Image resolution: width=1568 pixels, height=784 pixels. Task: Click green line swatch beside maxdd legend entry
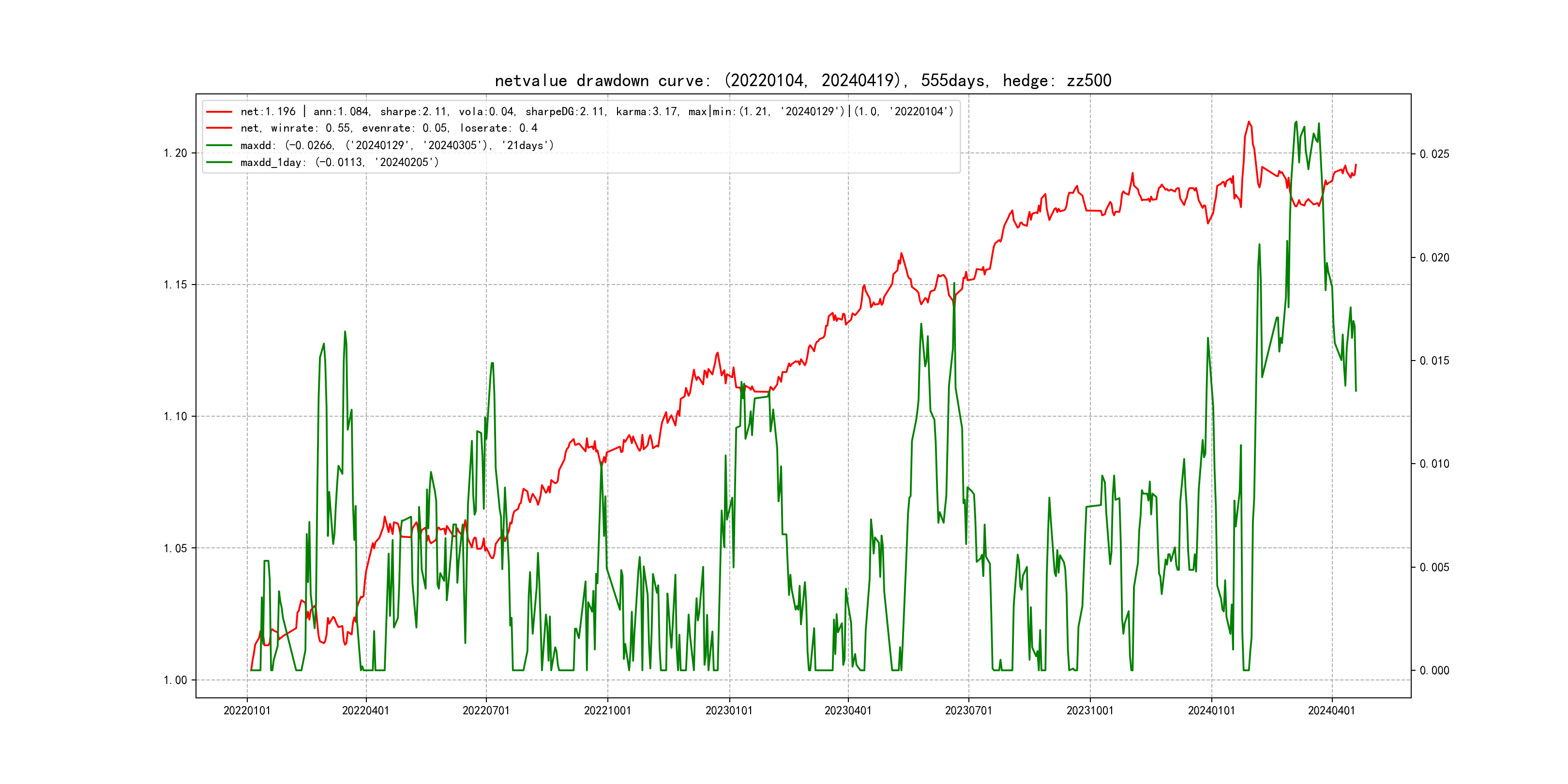[x=219, y=146]
